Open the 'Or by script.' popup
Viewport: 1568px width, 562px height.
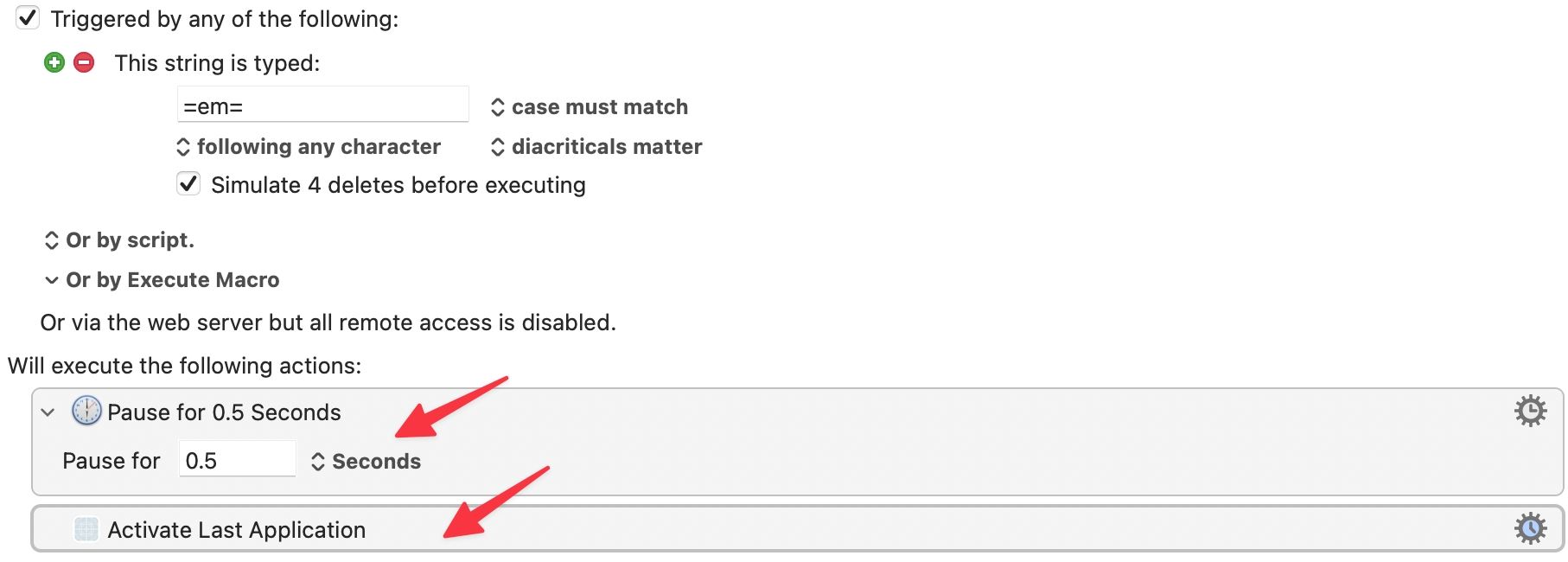120,240
